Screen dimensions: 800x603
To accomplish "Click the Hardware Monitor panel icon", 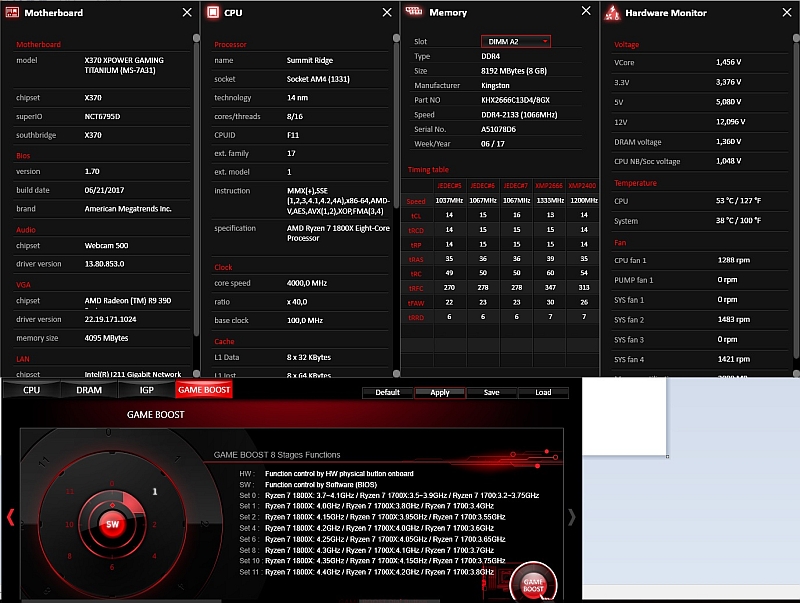I will point(611,13).
